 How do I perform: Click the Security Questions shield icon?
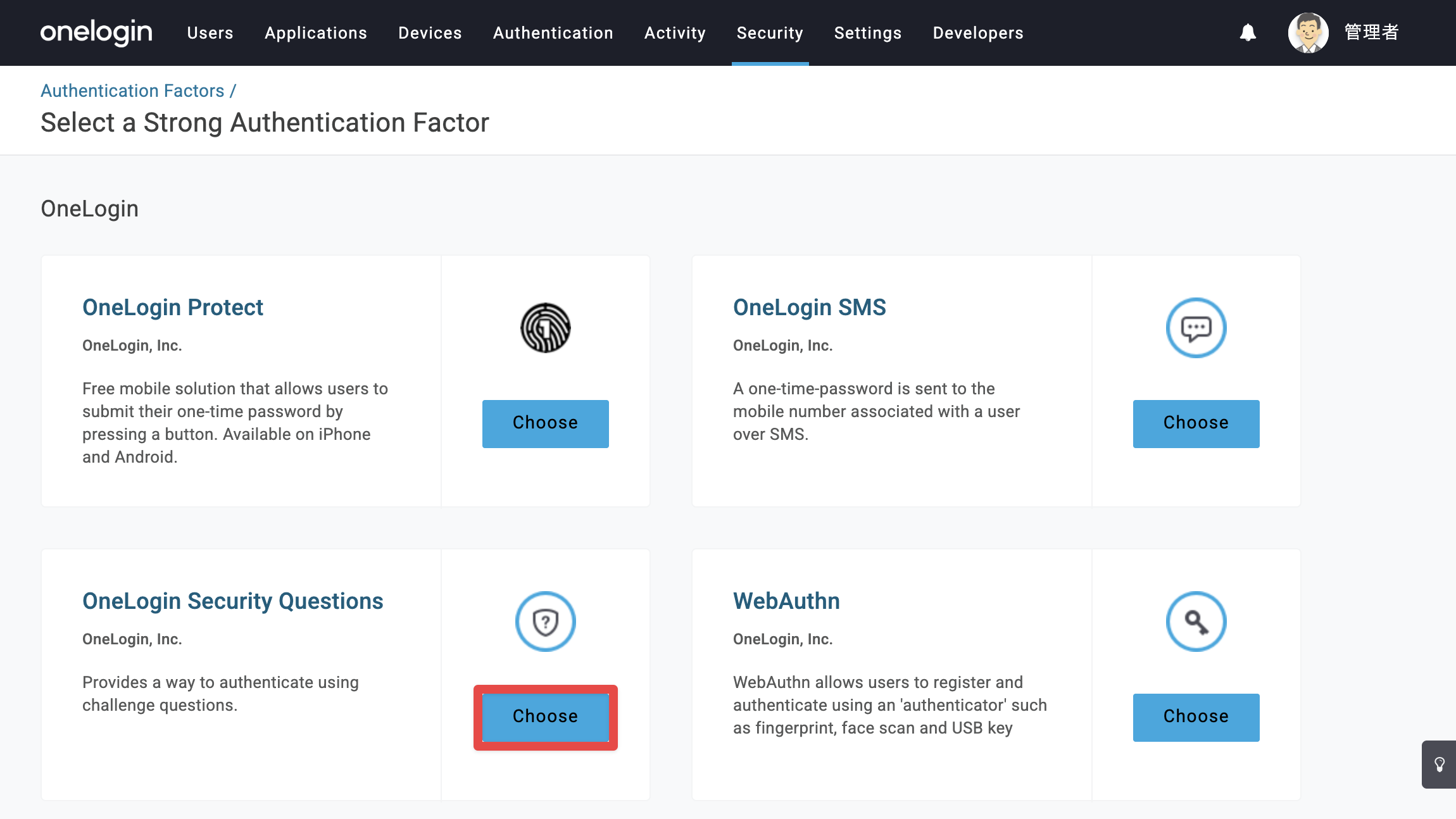[x=546, y=622]
